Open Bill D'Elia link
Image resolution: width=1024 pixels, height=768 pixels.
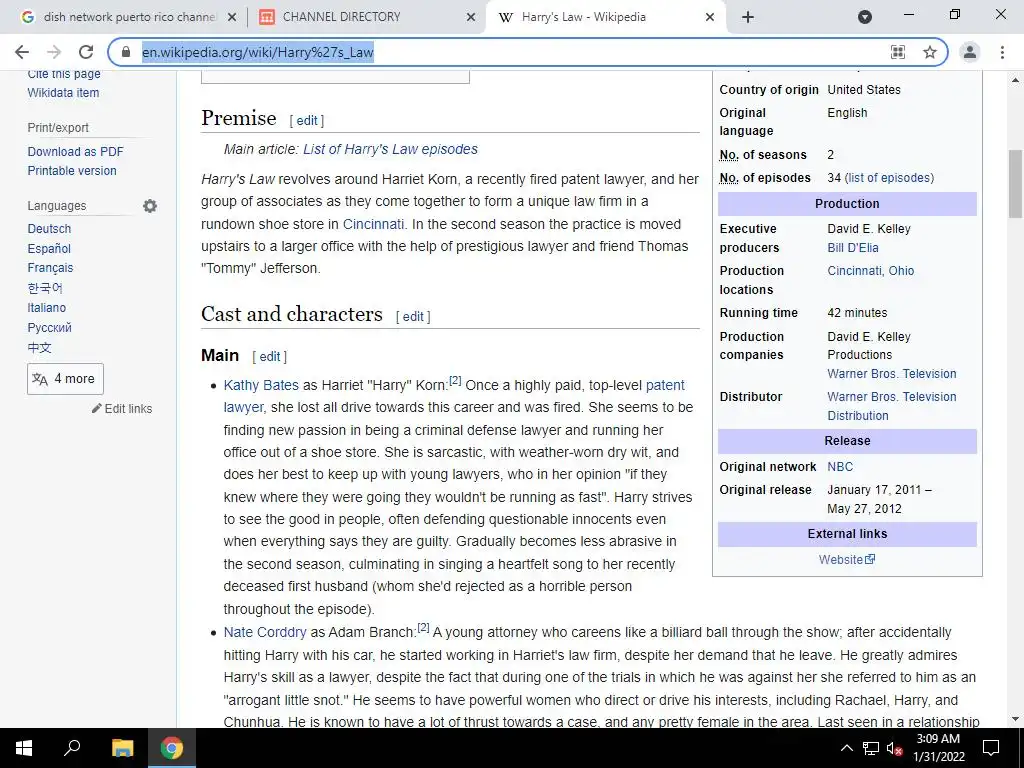click(853, 248)
